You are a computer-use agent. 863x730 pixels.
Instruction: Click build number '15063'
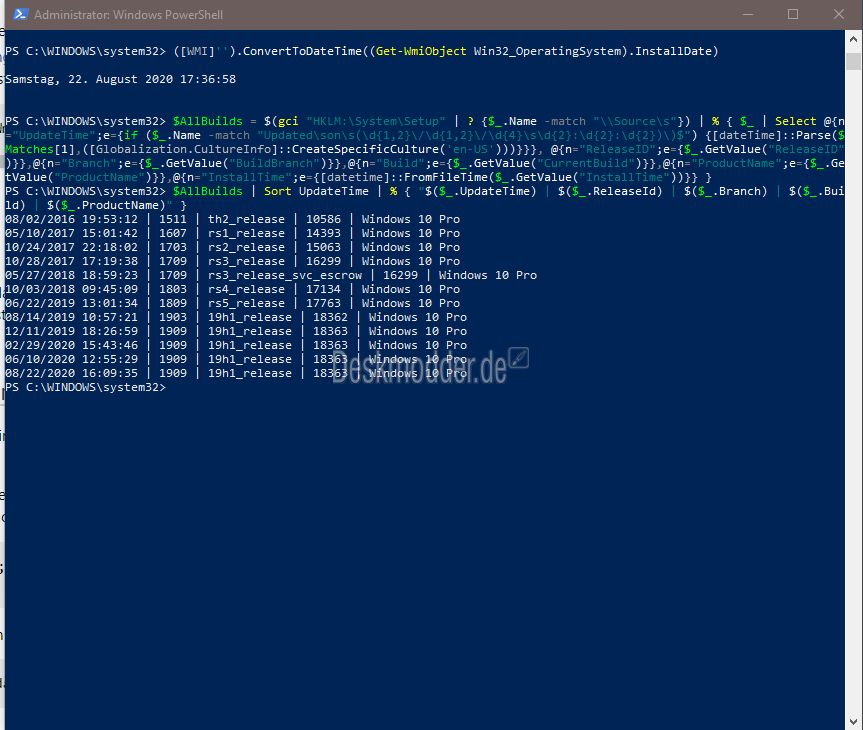pyautogui.click(x=323, y=247)
